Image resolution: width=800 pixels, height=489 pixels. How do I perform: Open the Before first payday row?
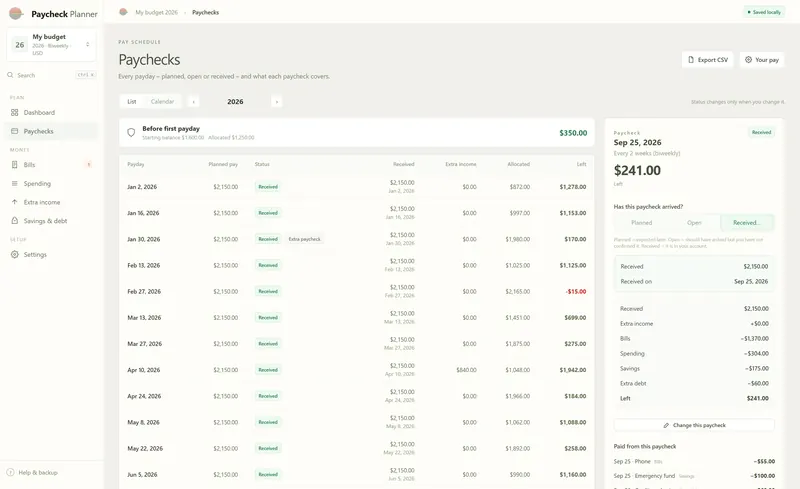[x=357, y=133]
